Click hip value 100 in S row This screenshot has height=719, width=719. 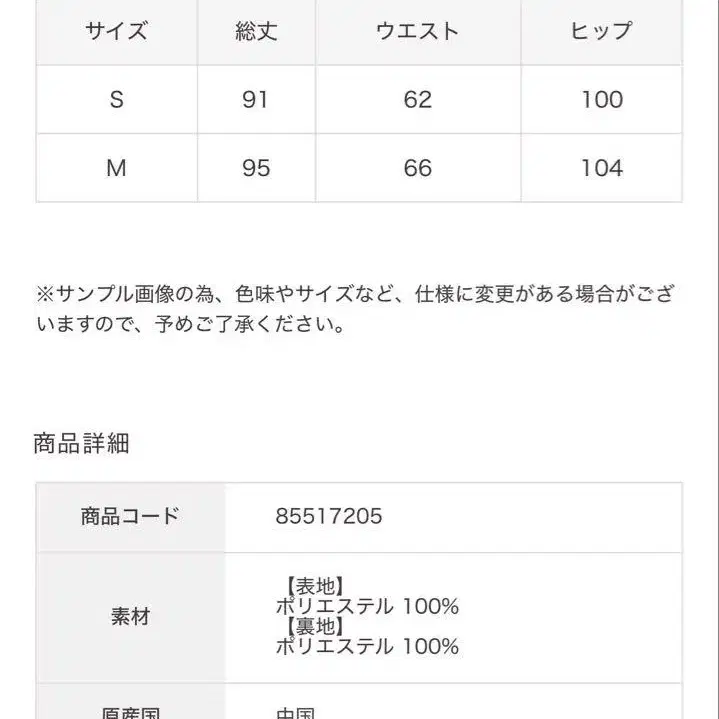(601, 99)
